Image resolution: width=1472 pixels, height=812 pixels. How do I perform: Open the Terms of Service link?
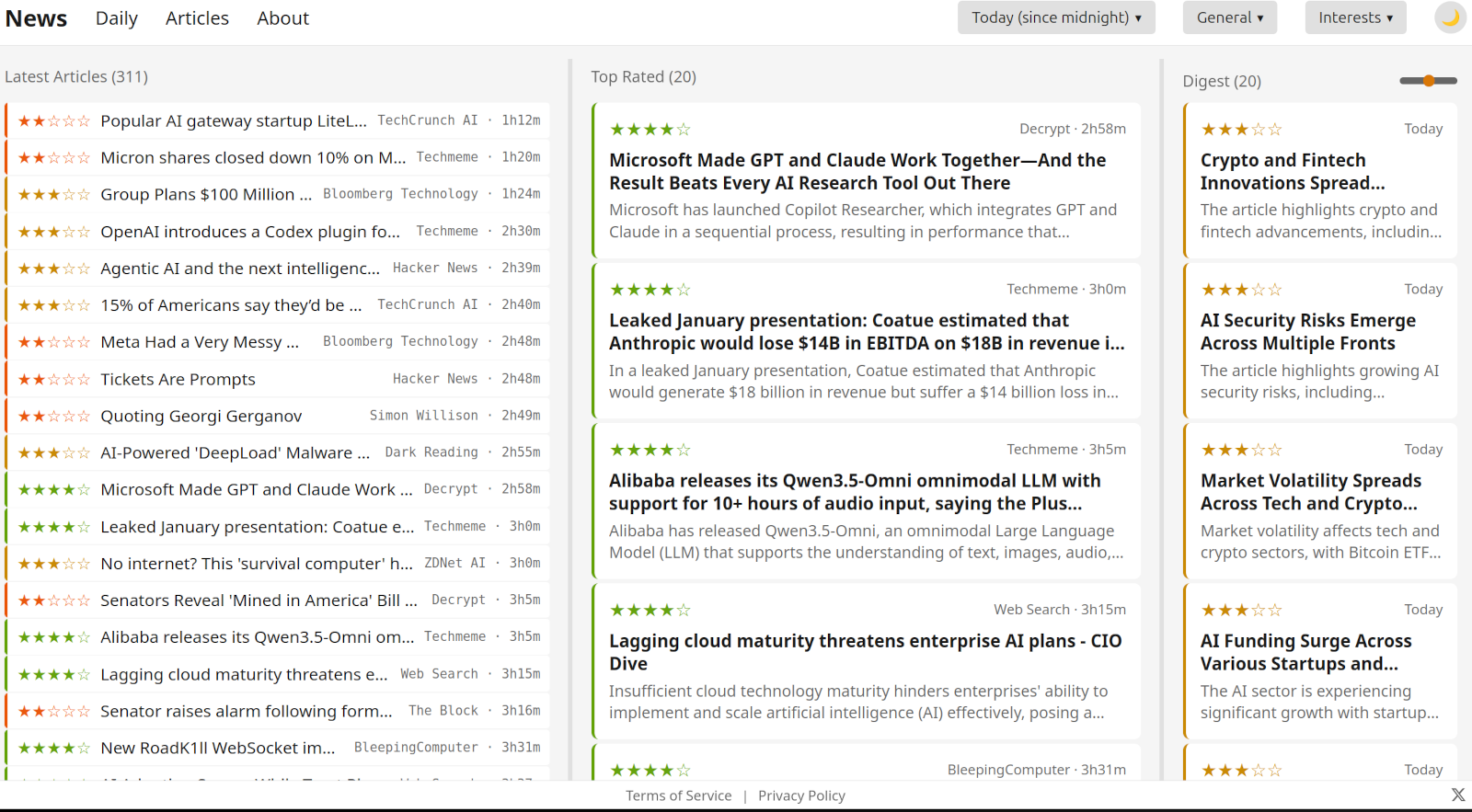click(x=679, y=795)
